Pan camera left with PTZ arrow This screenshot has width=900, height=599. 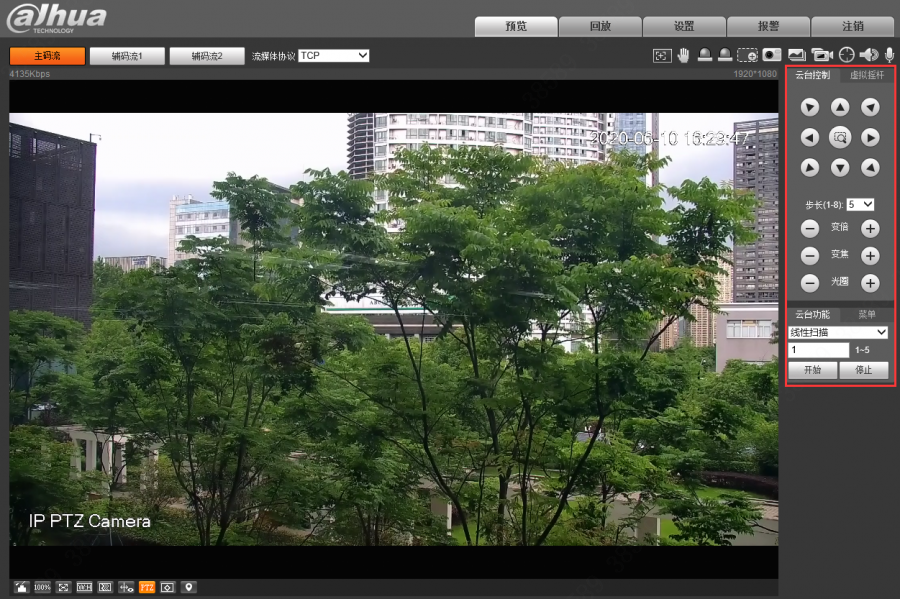coord(810,138)
